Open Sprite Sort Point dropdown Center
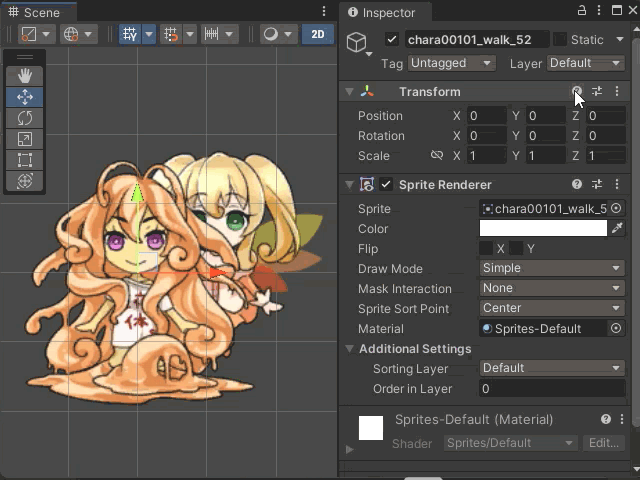Viewport: 640px width, 480px height. pyautogui.click(x=552, y=308)
